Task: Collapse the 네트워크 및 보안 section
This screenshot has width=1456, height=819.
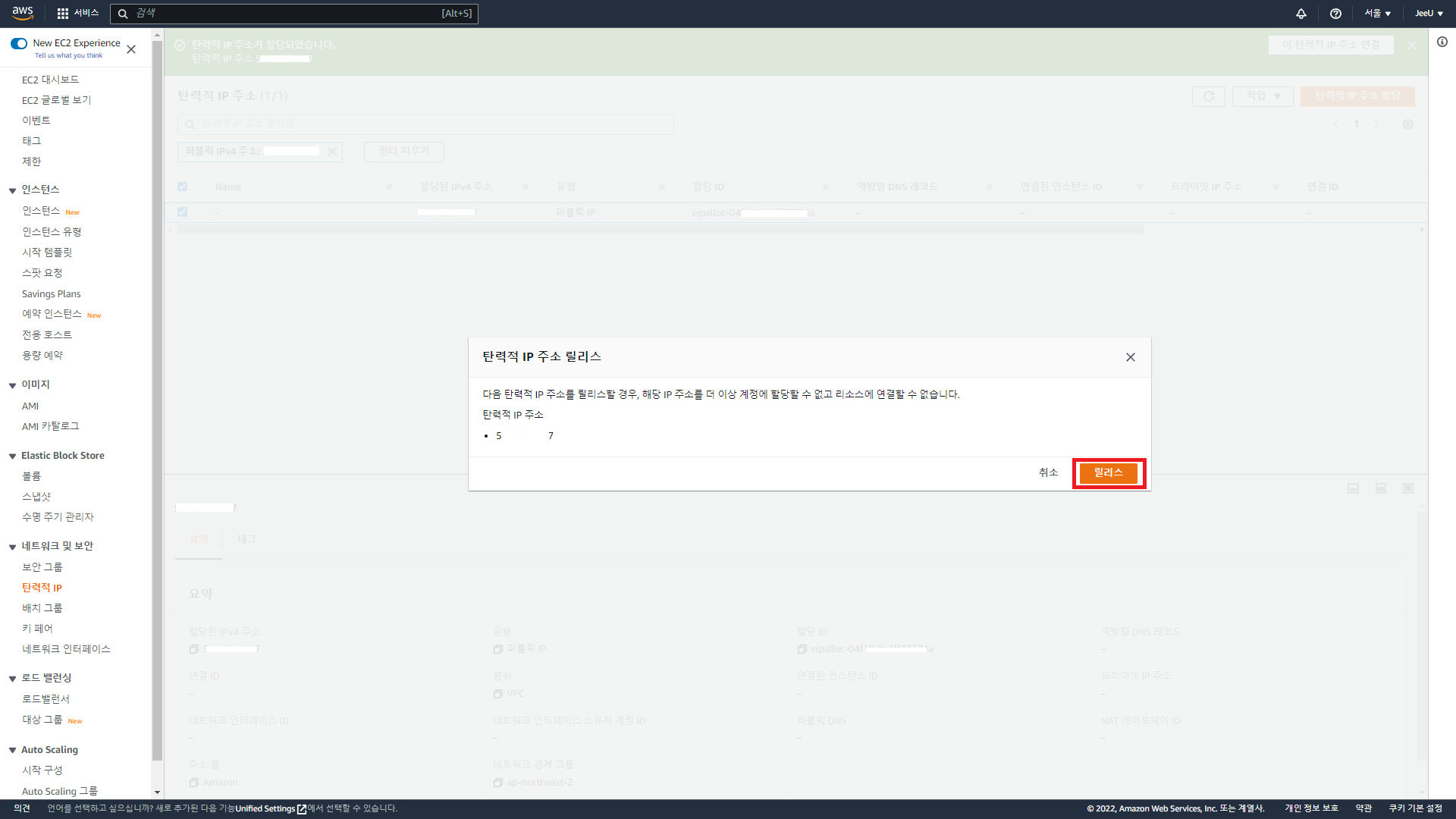Action: click(12, 547)
